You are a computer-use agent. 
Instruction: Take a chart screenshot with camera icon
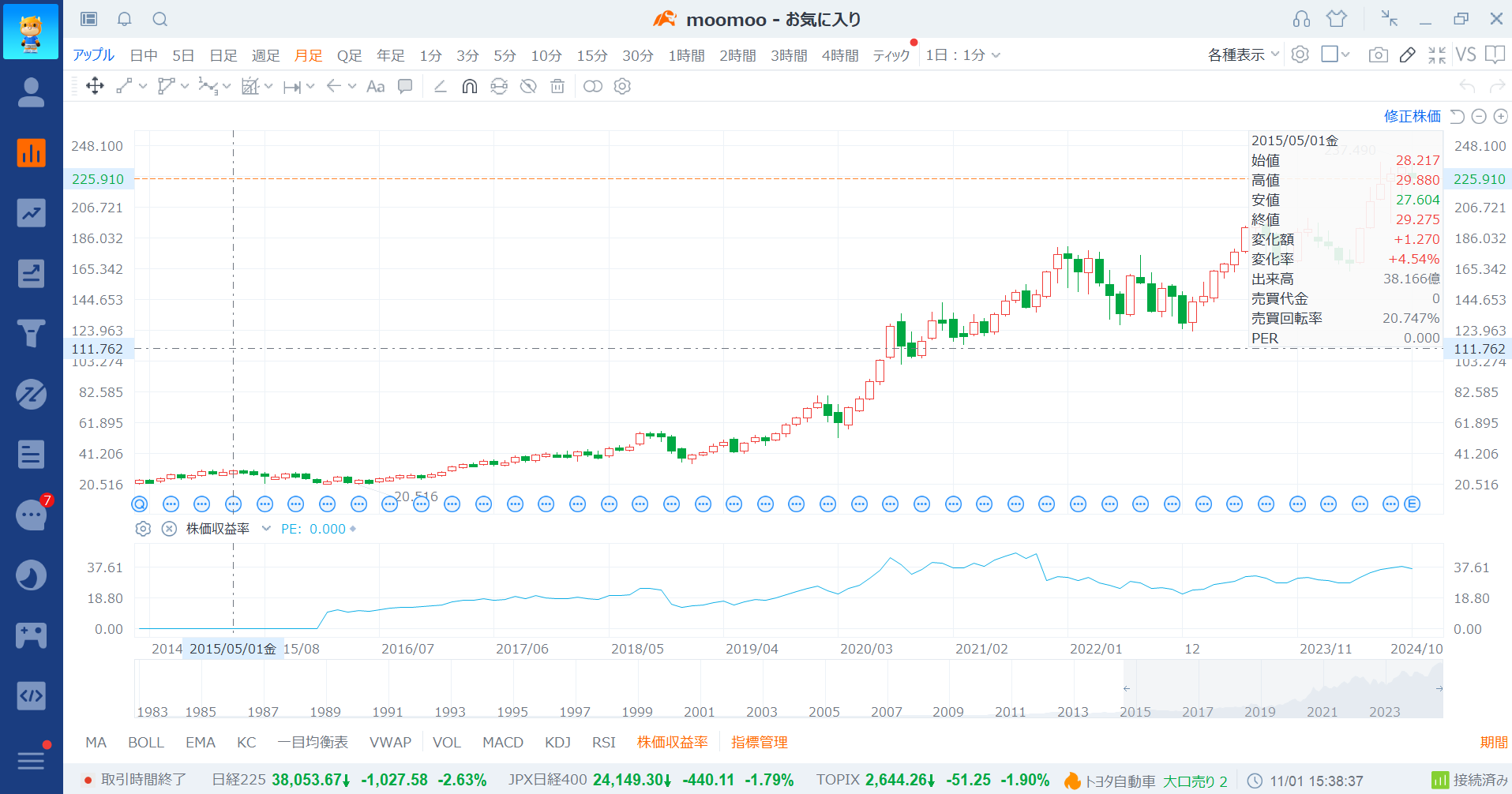[x=1378, y=55]
